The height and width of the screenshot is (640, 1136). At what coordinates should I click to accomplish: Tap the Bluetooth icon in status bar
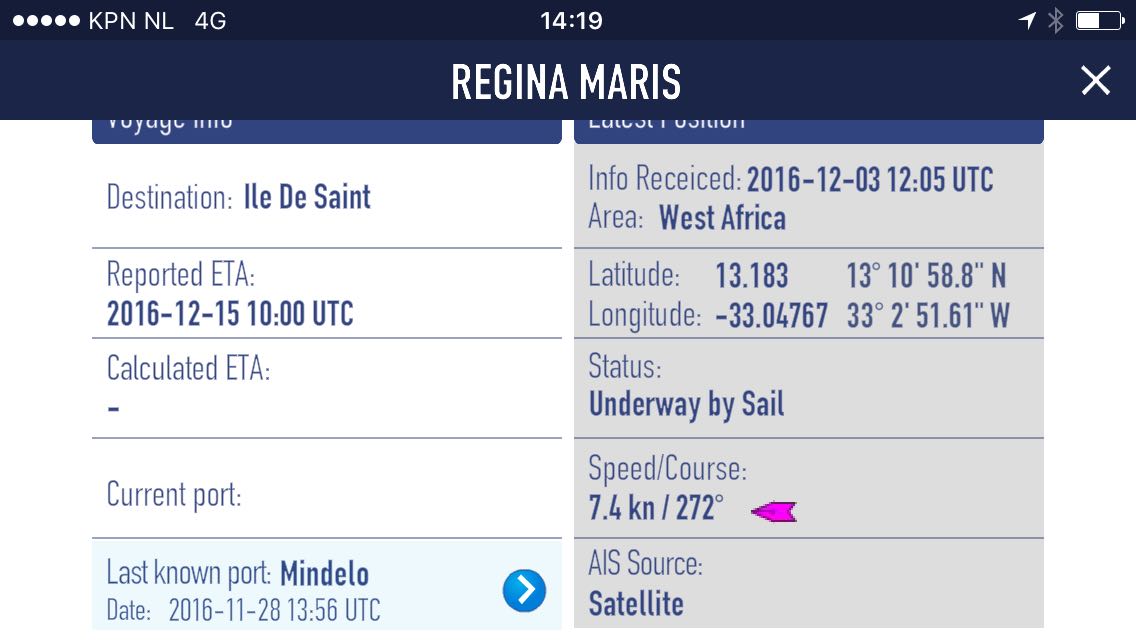pos(1055,20)
